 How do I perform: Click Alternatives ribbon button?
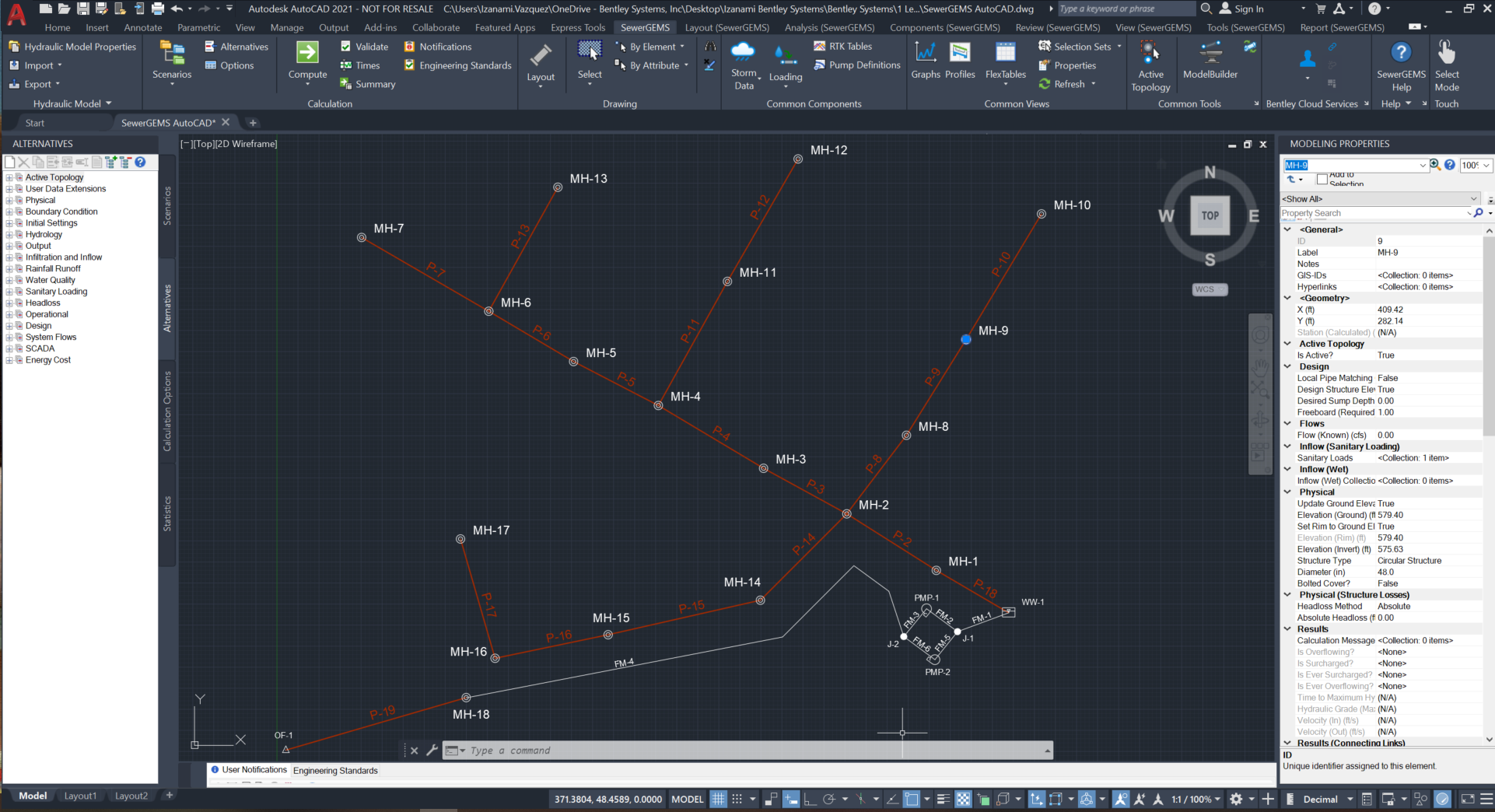[x=236, y=47]
